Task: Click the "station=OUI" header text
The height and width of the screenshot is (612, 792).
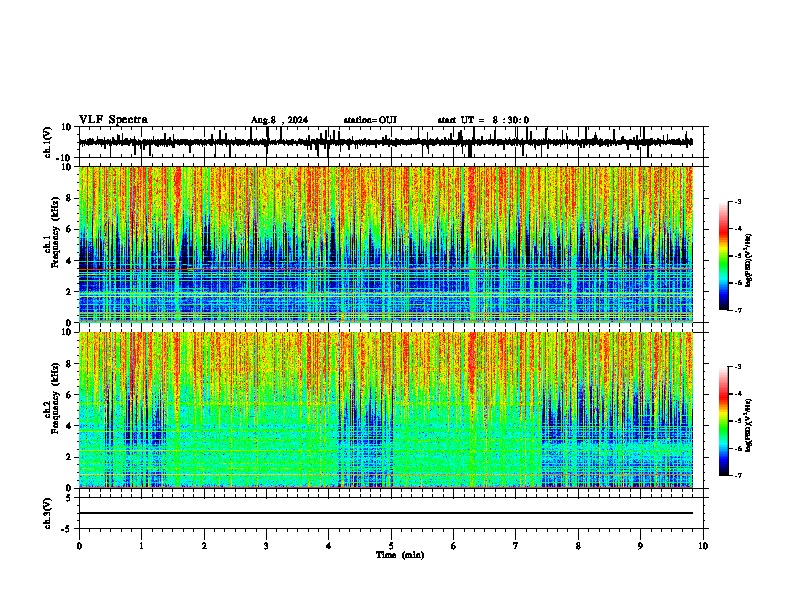Action: (x=370, y=120)
